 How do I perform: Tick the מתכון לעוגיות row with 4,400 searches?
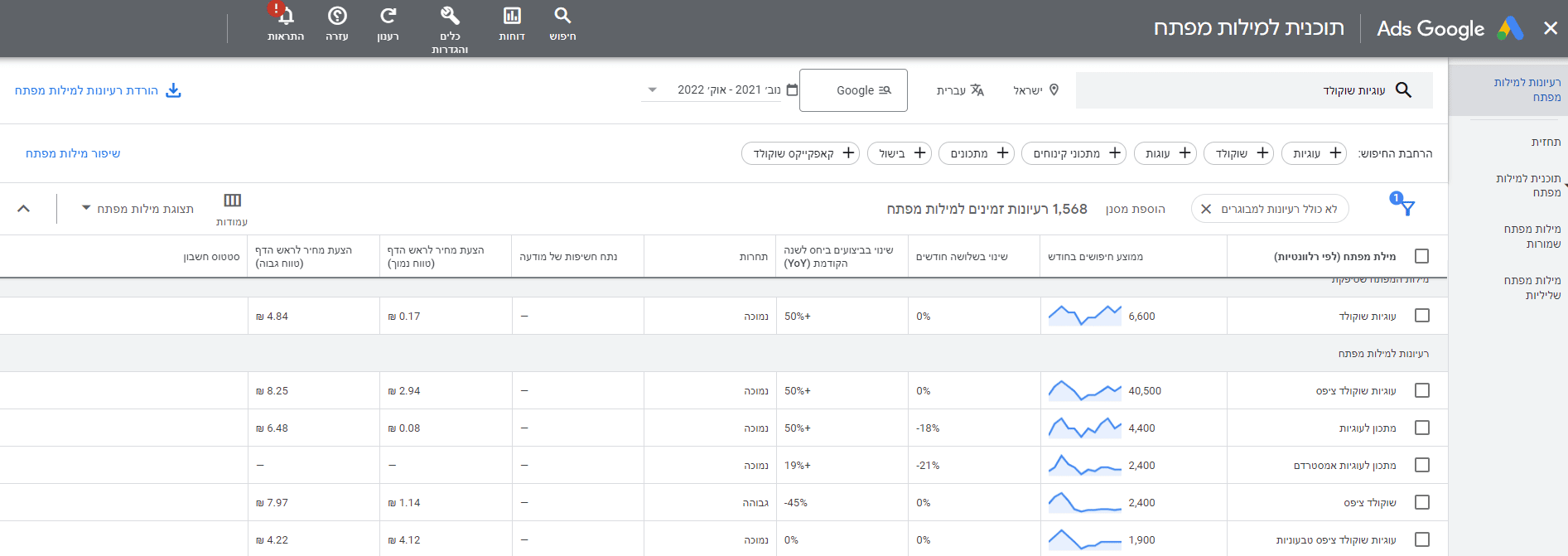pos(1422,428)
